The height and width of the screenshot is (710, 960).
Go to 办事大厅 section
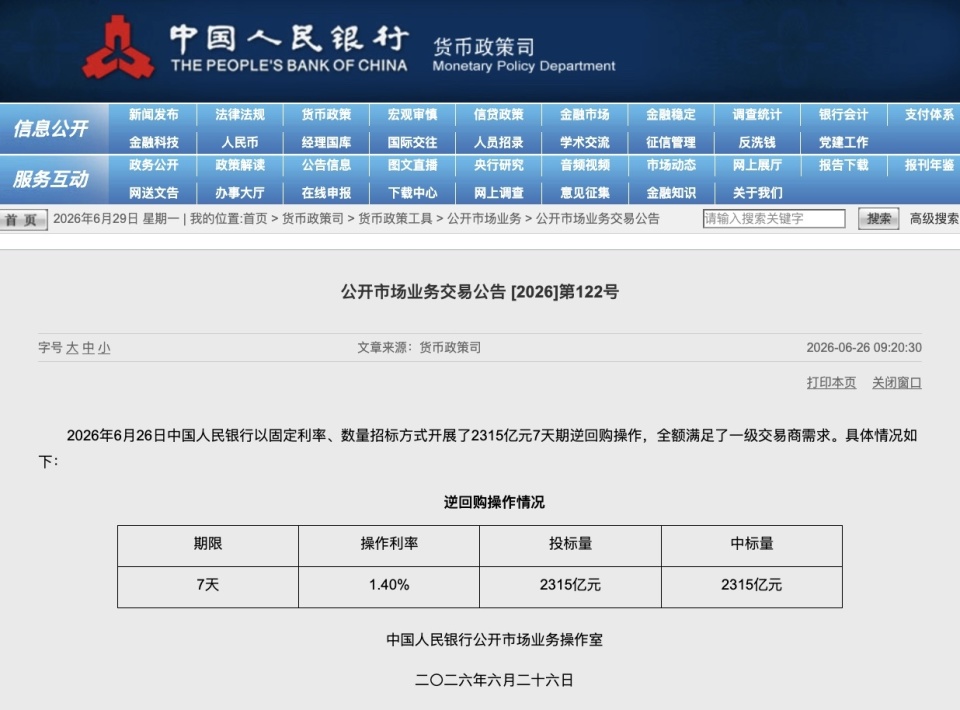240,193
